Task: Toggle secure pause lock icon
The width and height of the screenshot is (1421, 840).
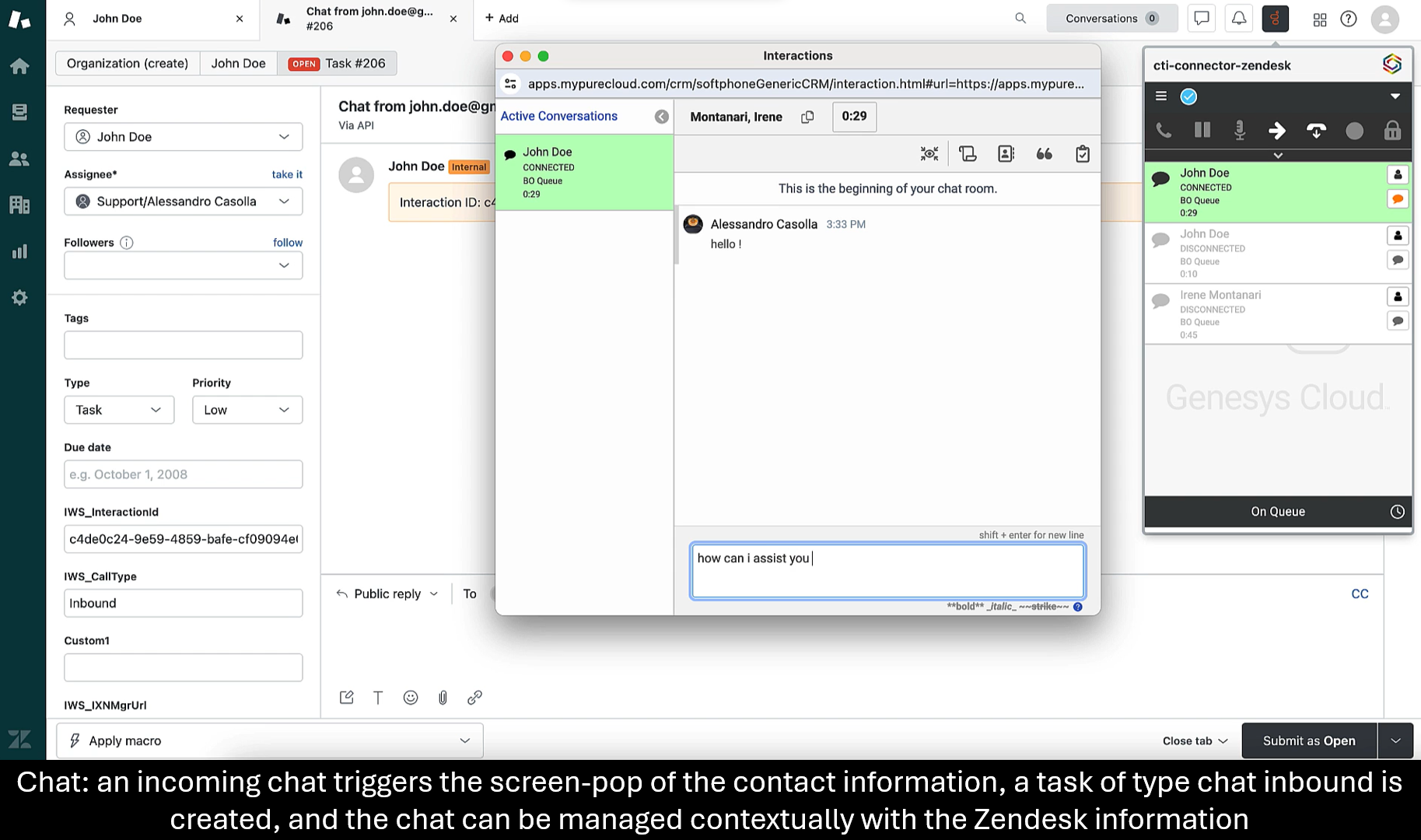Action: (1392, 131)
